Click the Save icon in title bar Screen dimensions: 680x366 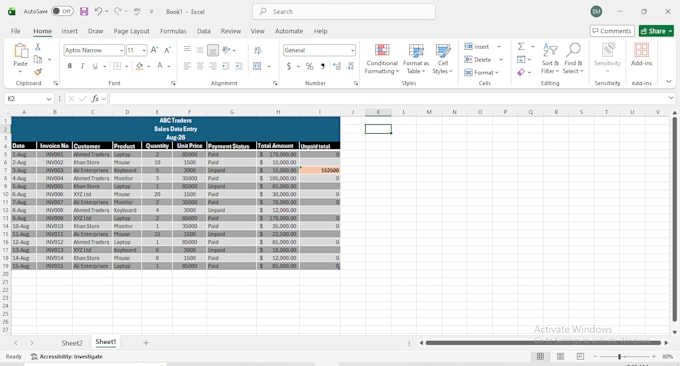click(84, 12)
